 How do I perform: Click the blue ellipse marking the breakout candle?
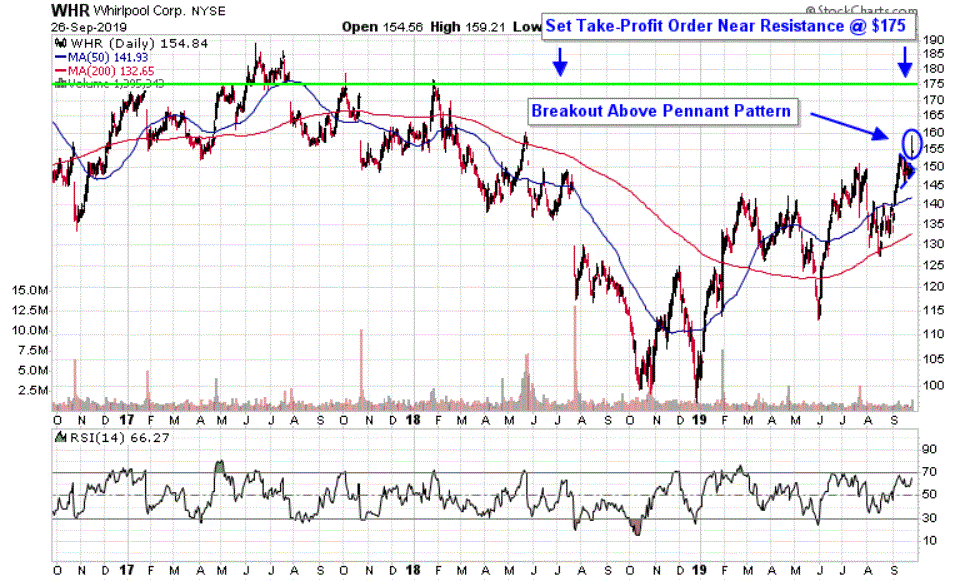(x=910, y=144)
